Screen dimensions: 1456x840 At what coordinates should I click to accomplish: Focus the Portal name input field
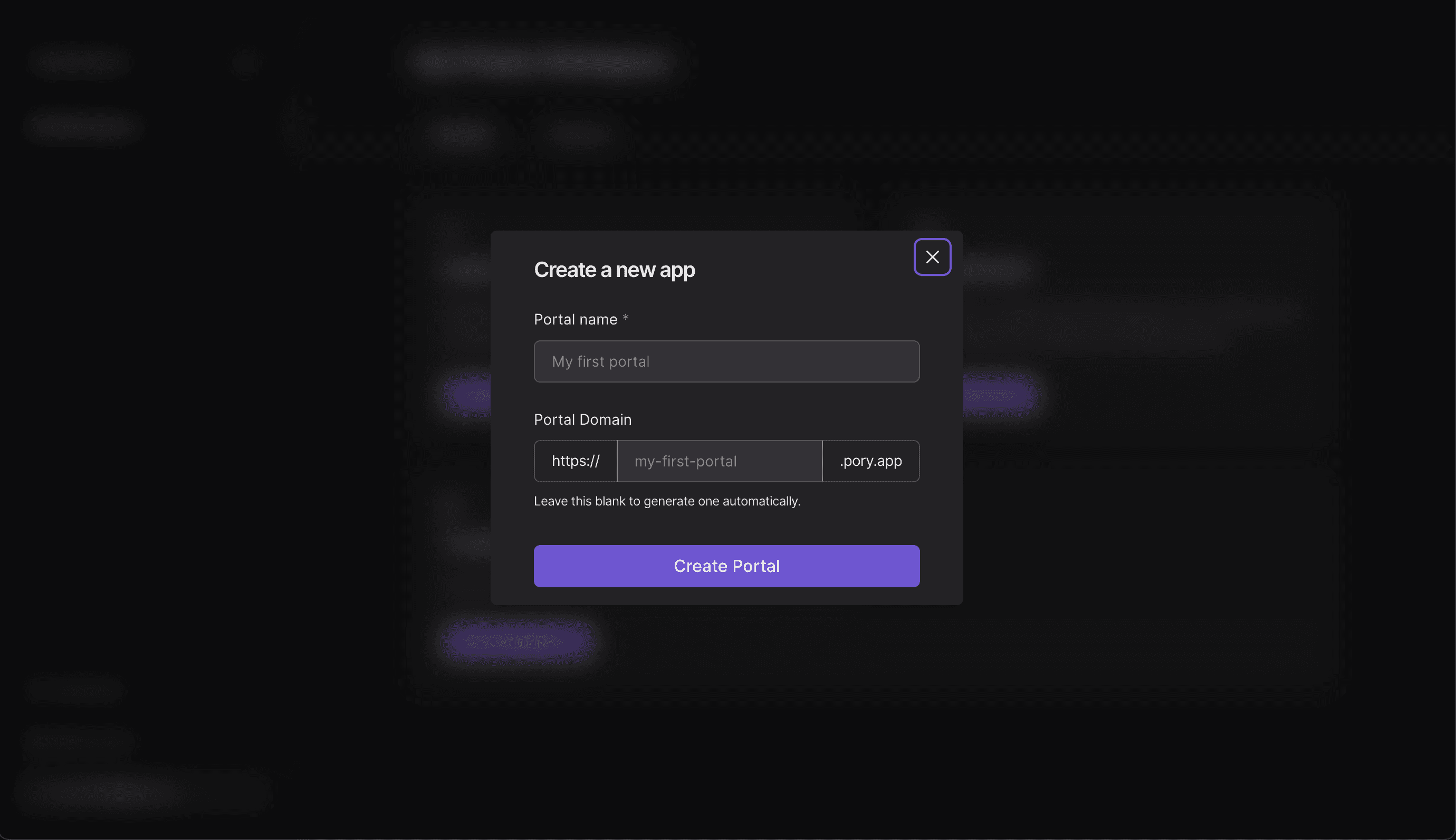726,361
